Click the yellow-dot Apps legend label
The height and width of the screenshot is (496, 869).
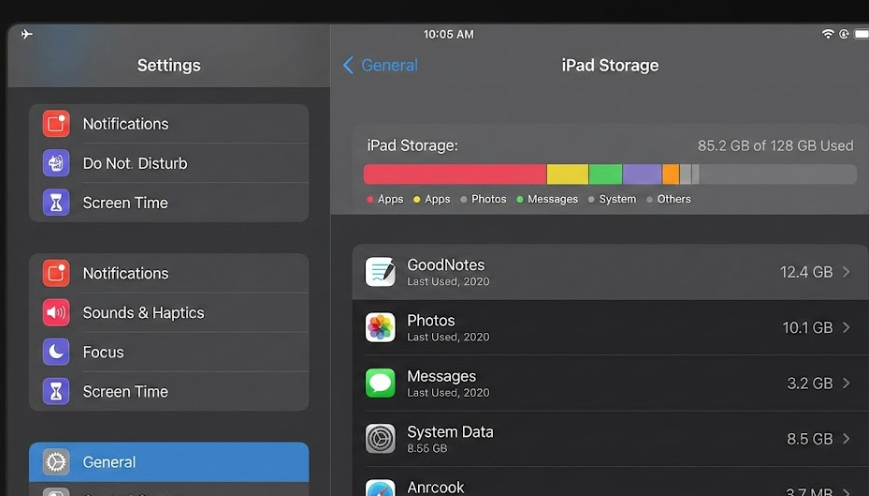click(437, 199)
